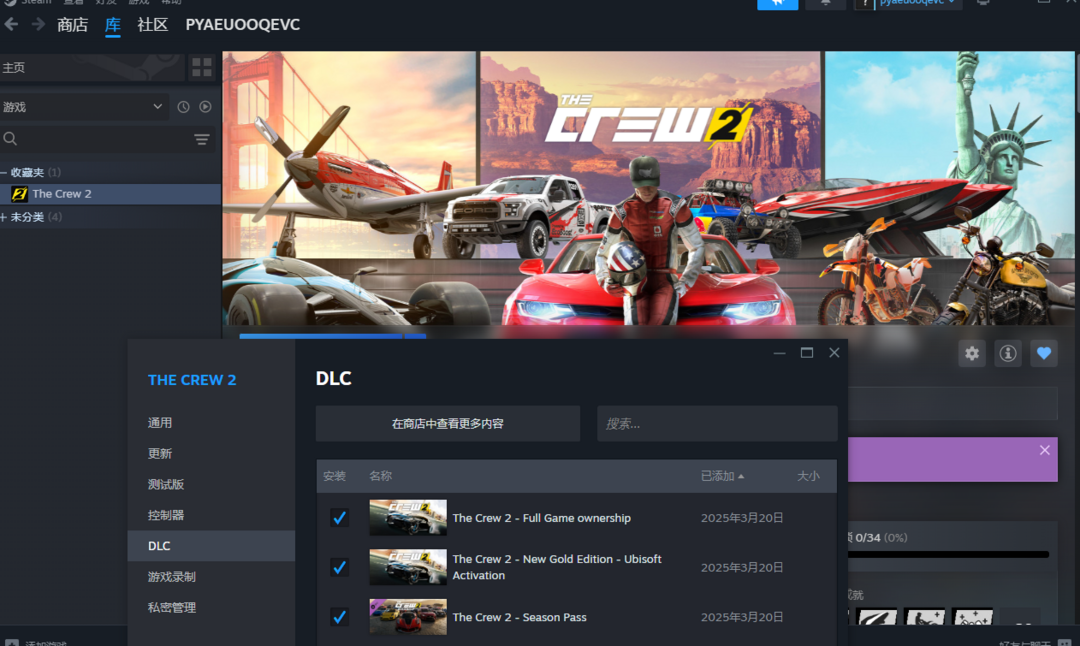The width and height of the screenshot is (1080, 646).
Task: Uncheck Full Game ownership DLC checkbox
Action: (x=339, y=518)
